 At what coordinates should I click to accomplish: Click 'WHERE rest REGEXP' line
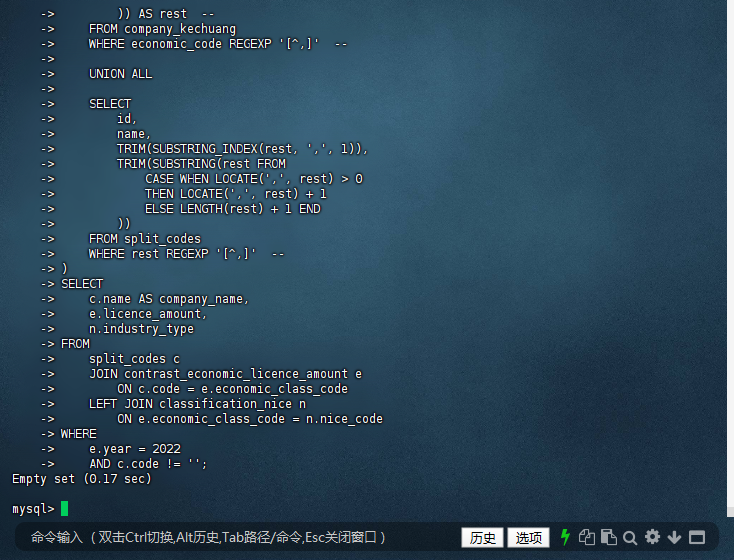coord(186,254)
